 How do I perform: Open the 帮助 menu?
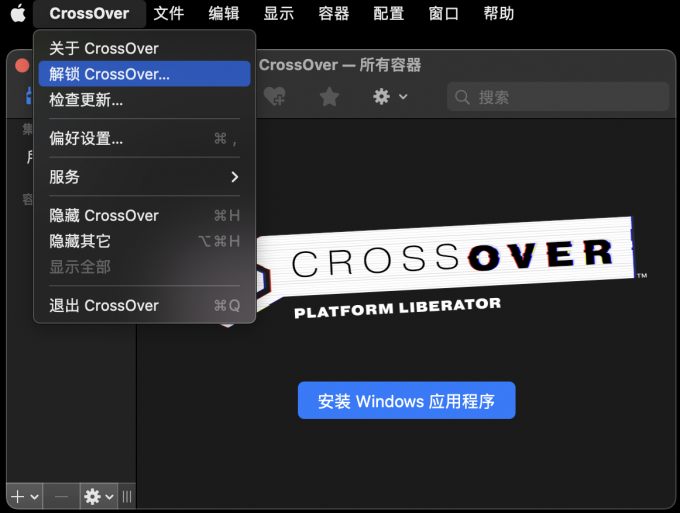(x=499, y=13)
